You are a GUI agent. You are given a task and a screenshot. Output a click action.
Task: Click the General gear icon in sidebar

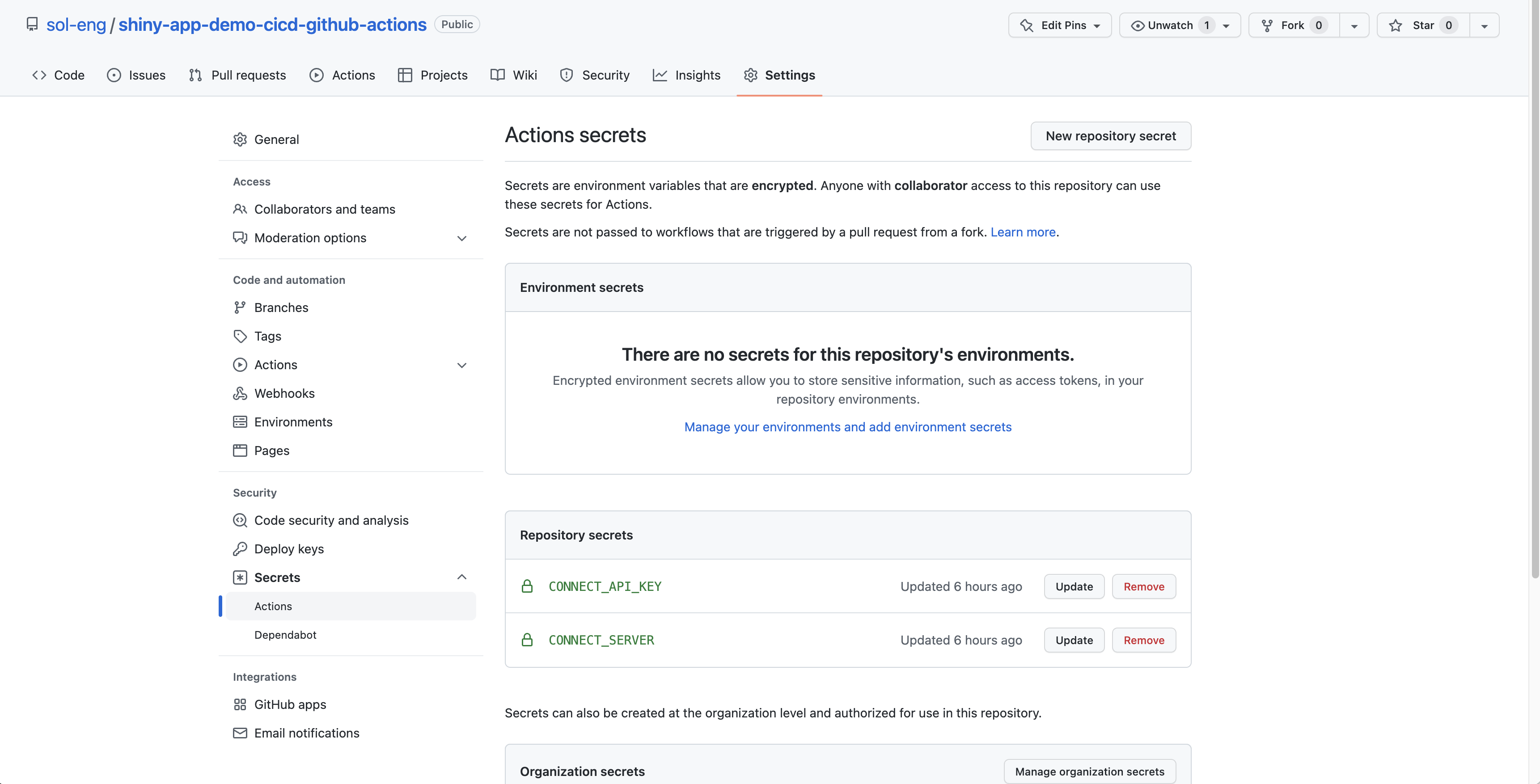(x=240, y=139)
